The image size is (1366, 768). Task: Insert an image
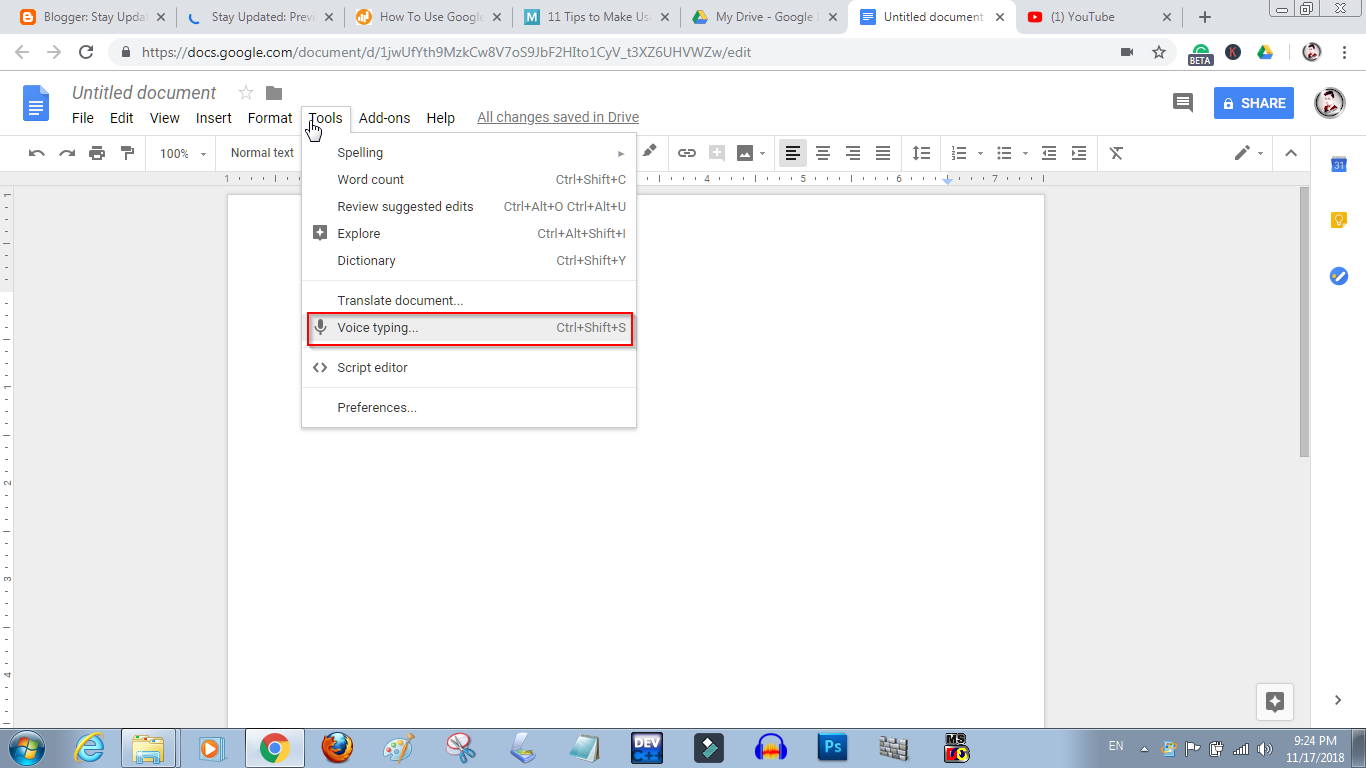[x=745, y=152]
